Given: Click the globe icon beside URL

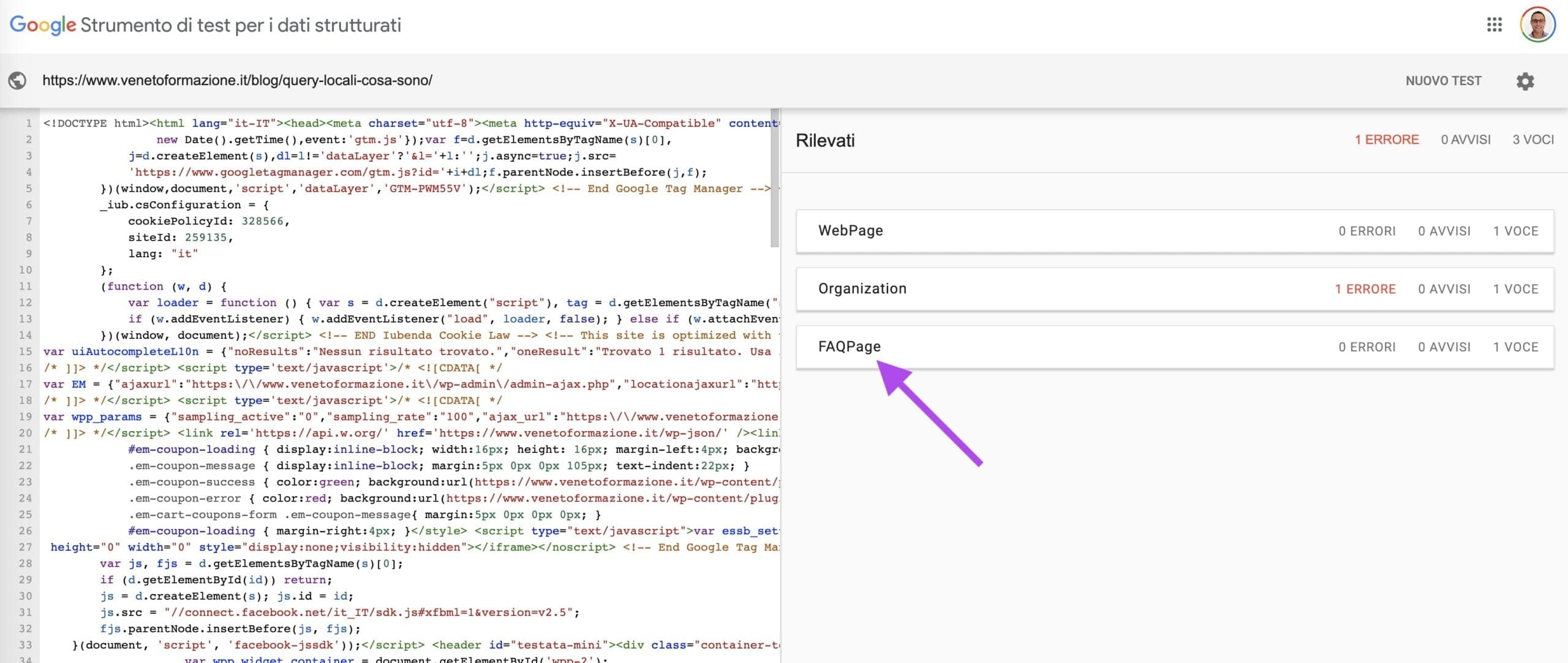Looking at the screenshot, I should [x=17, y=80].
